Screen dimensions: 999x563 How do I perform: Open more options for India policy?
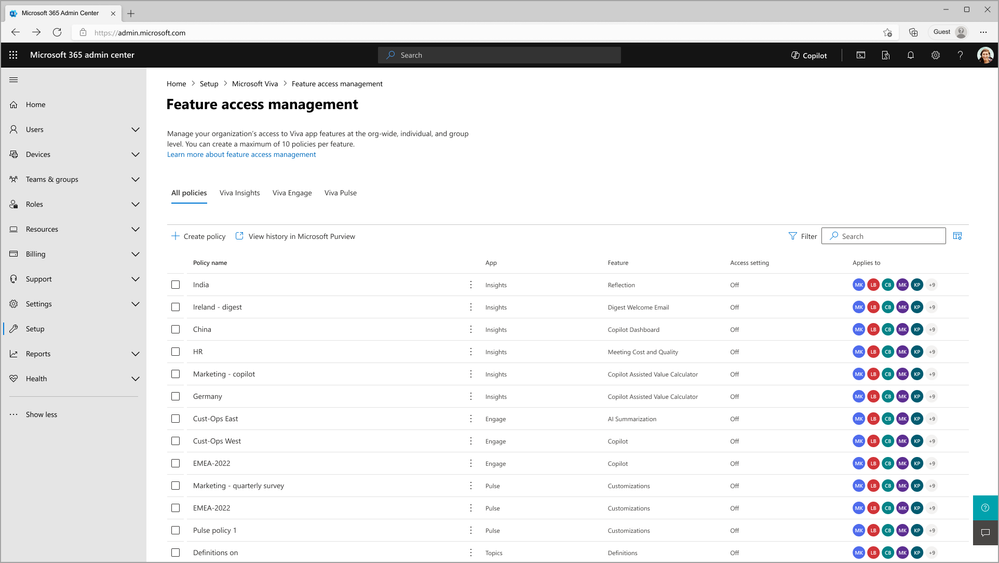(471, 285)
